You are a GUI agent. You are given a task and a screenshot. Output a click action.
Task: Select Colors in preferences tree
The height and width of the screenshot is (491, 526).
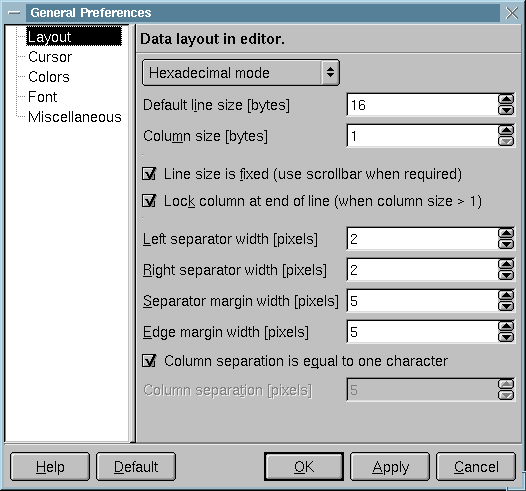(x=49, y=77)
